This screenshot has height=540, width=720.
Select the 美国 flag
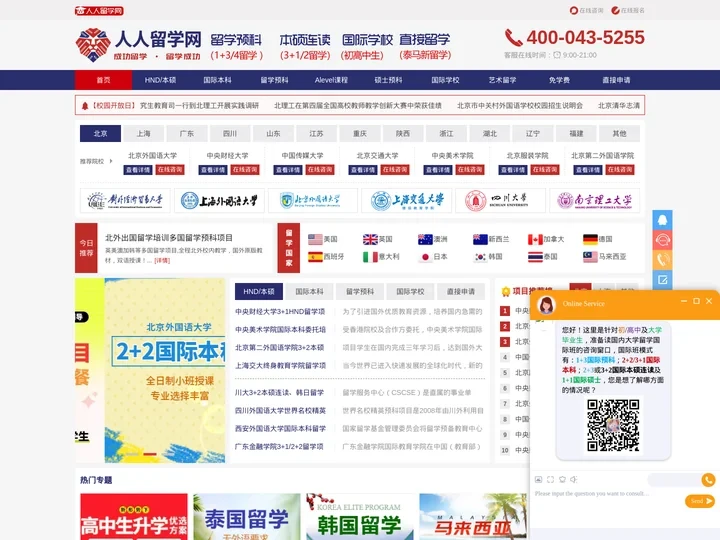[315, 239]
